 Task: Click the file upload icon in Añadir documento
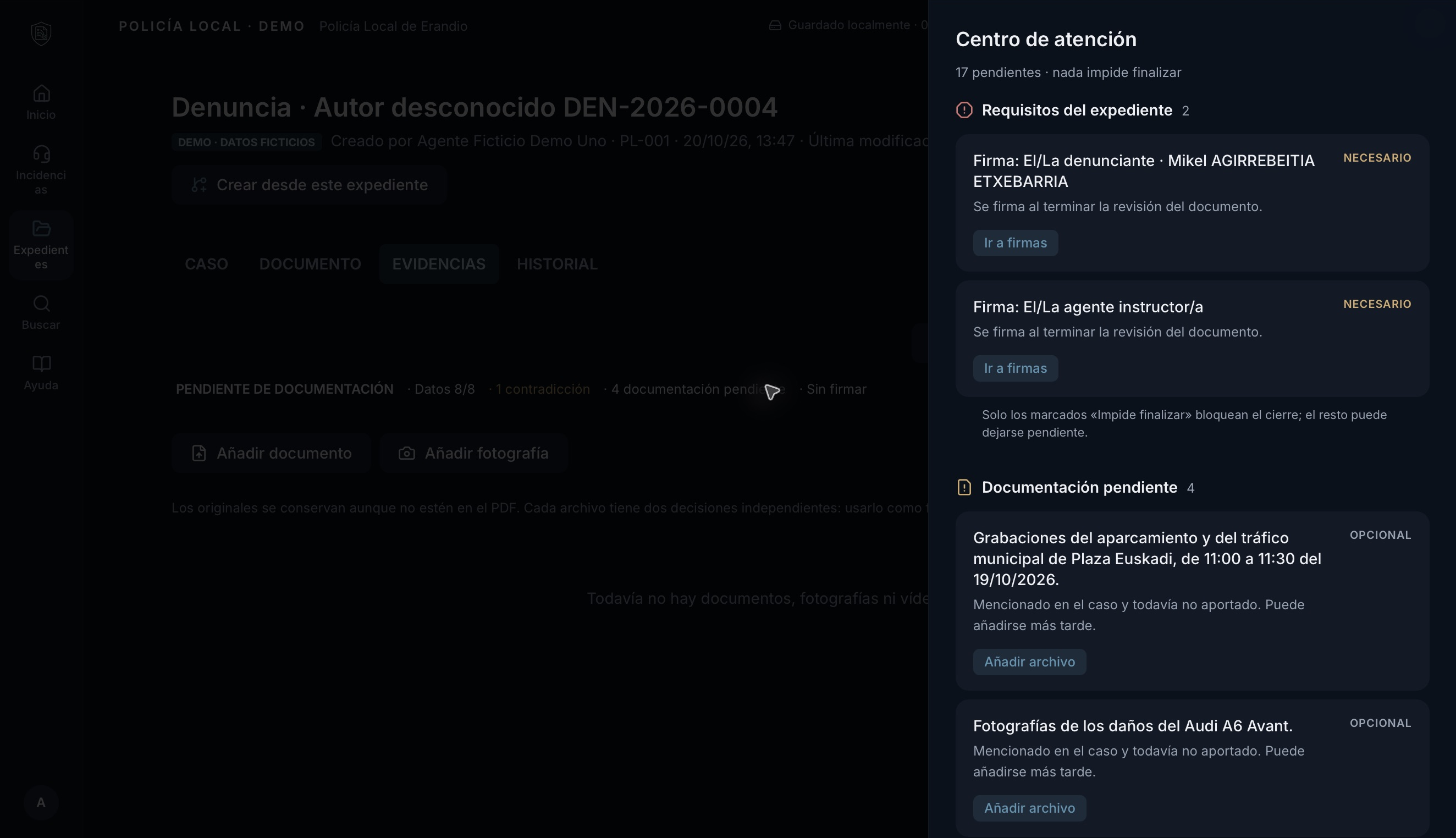click(x=198, y=453)
